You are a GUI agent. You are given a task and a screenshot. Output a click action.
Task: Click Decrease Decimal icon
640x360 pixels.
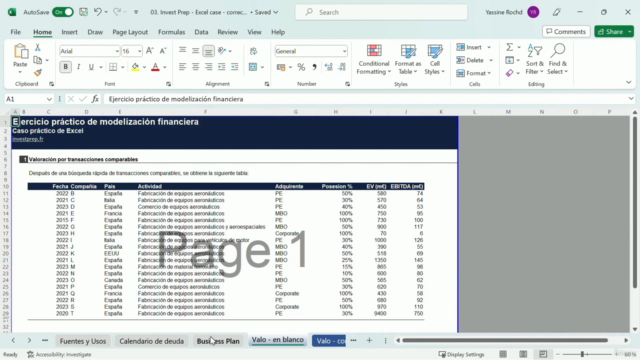(342, 67)
